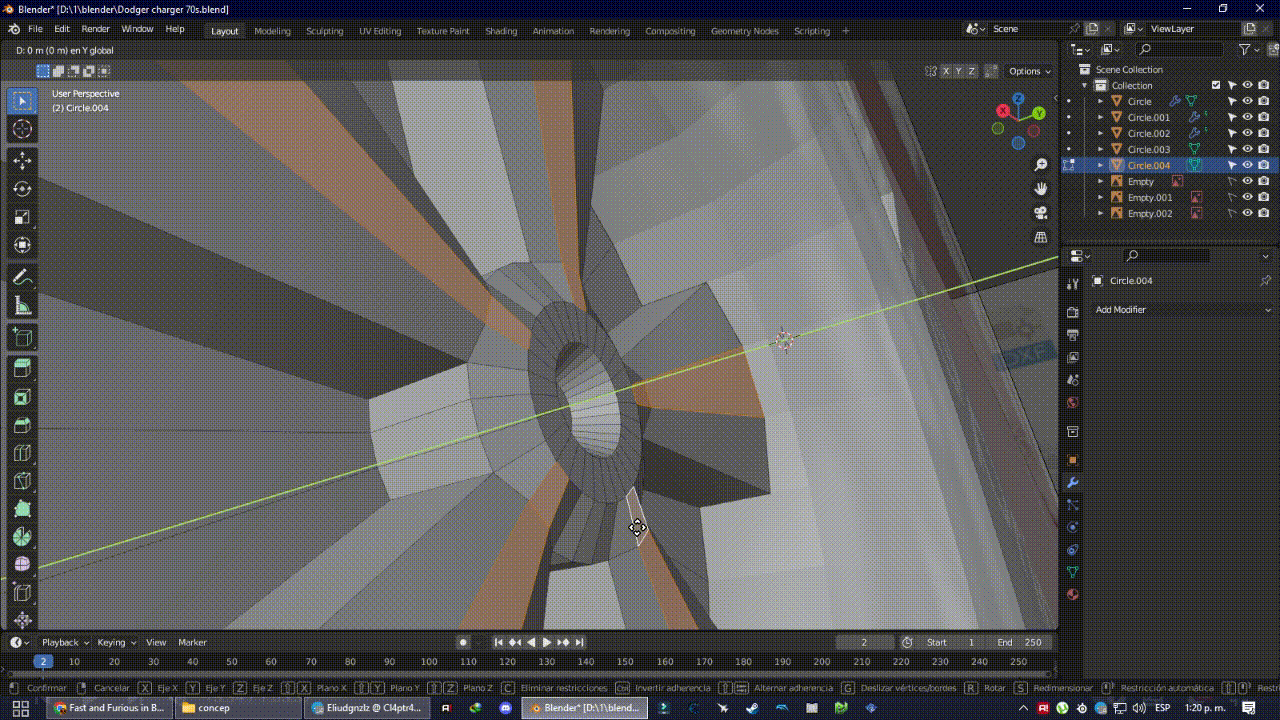The width and height of the screenshot is (1280, 720).
Task: Activate the Rotate tool
Action: pyautogui.click(x=22, y=189)
